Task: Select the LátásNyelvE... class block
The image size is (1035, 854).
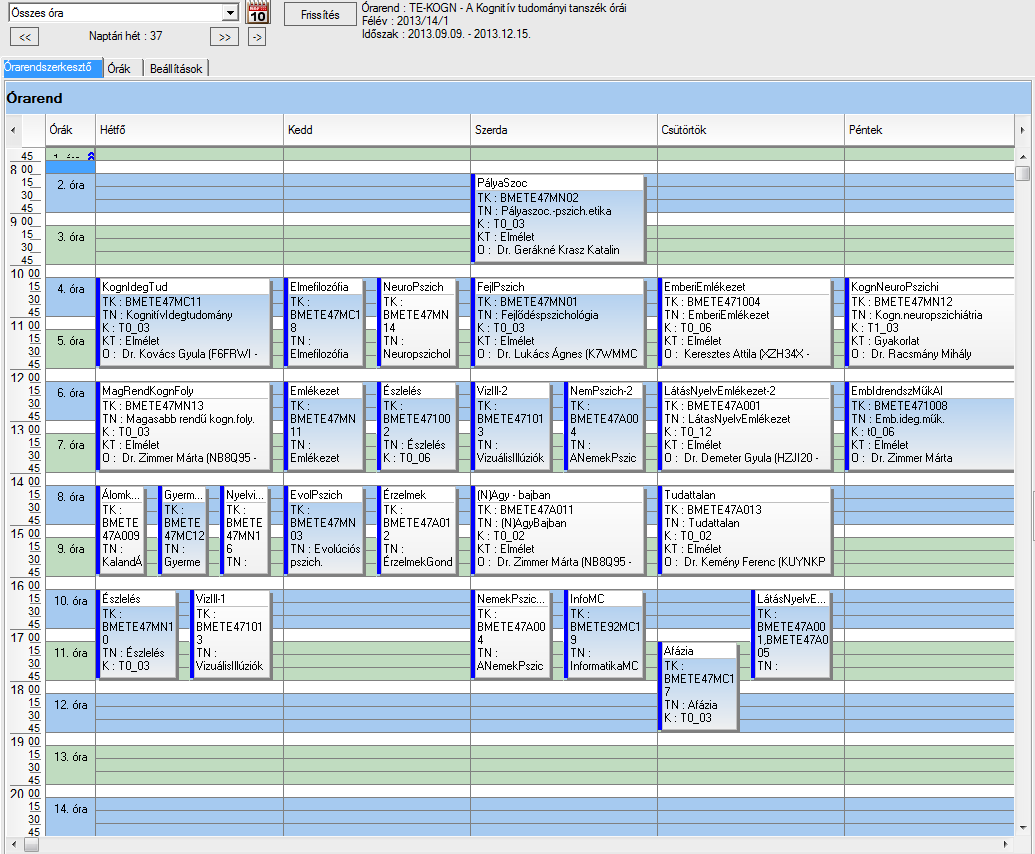Action: click(791, 634)
